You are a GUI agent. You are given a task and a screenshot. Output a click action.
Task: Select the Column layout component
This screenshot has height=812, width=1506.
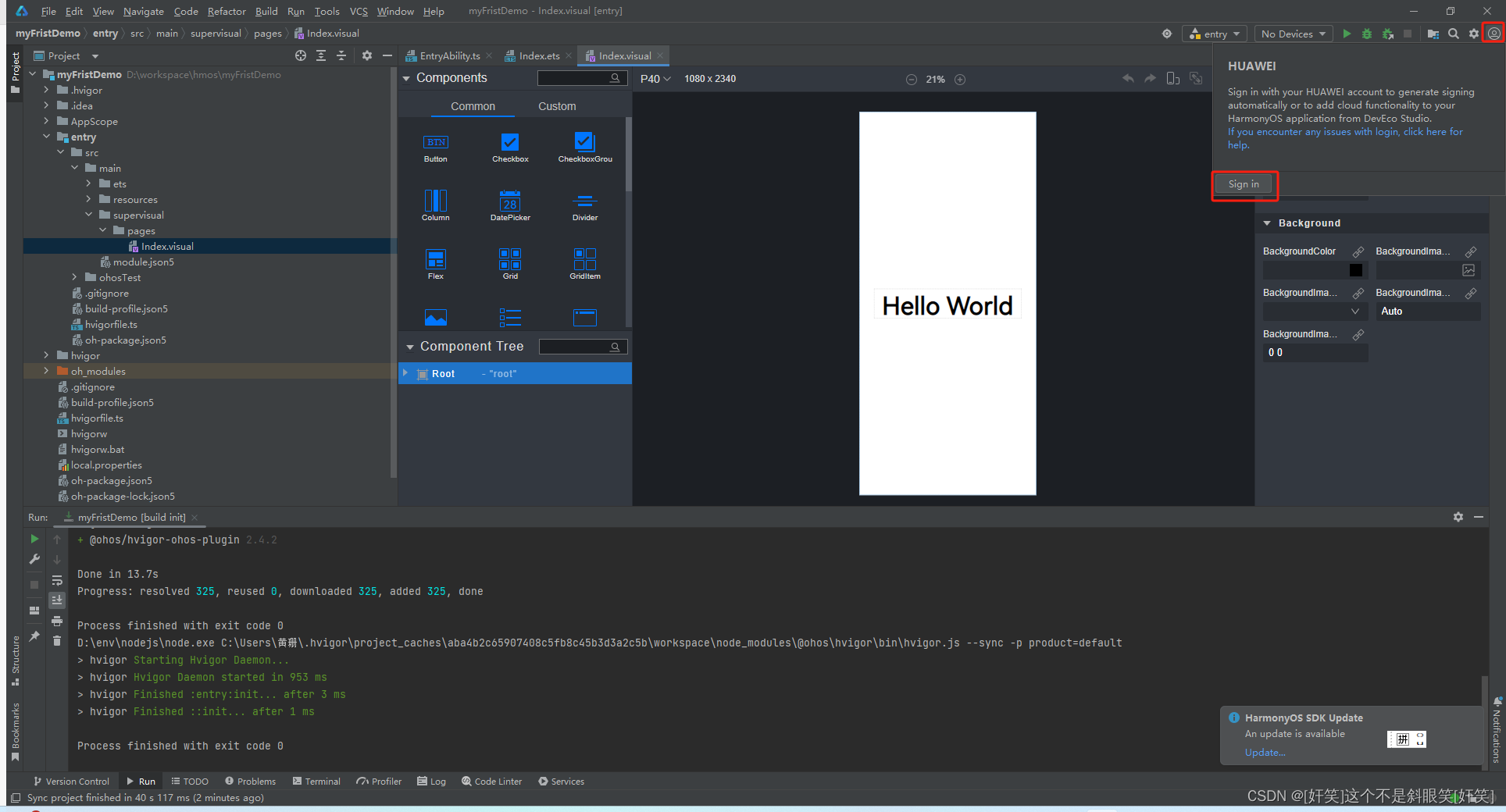[x=436, y=205]
